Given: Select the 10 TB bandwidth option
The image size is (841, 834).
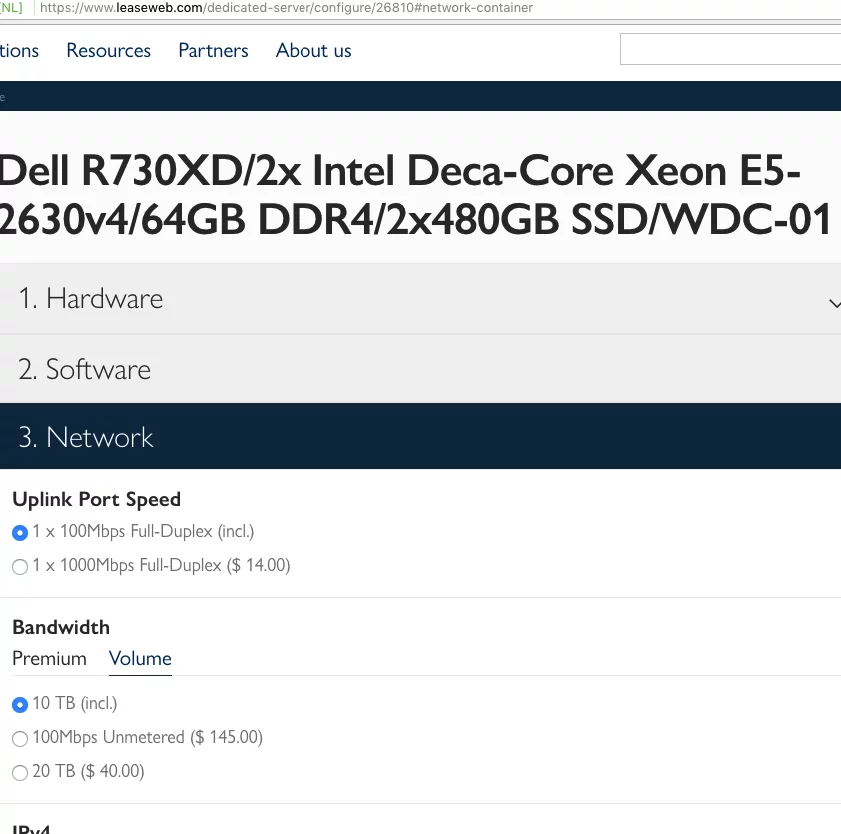Looking at the screenshot, I should coord(20,705).
